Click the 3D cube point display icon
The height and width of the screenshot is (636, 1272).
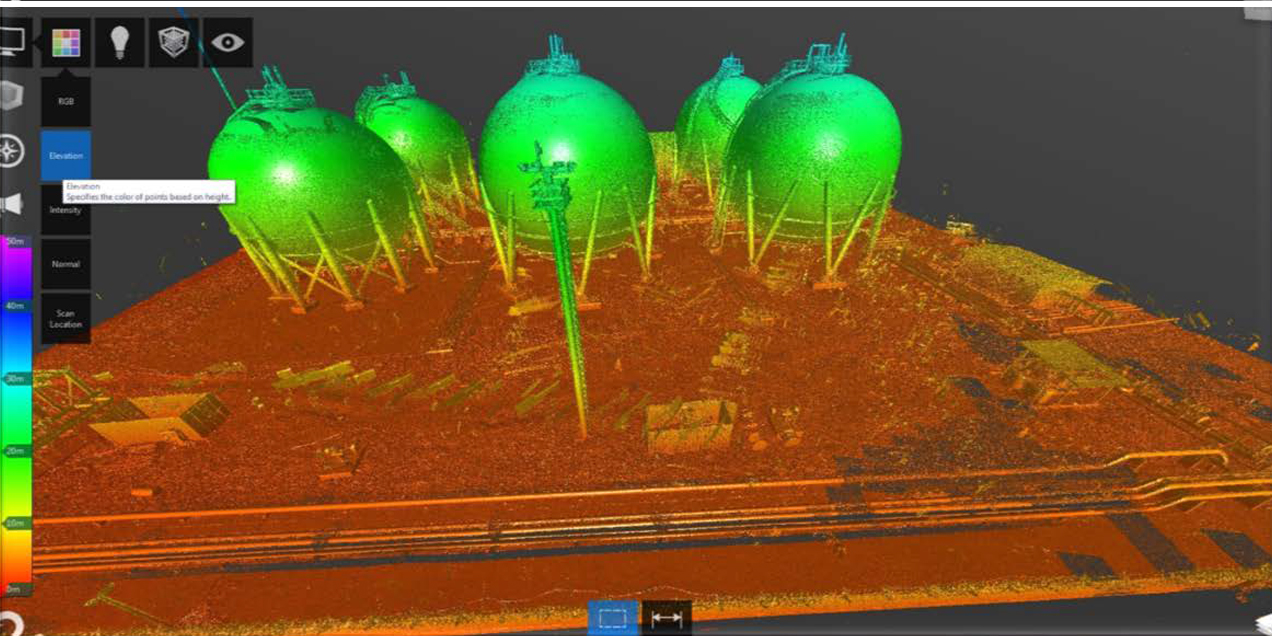pos(174,43)
